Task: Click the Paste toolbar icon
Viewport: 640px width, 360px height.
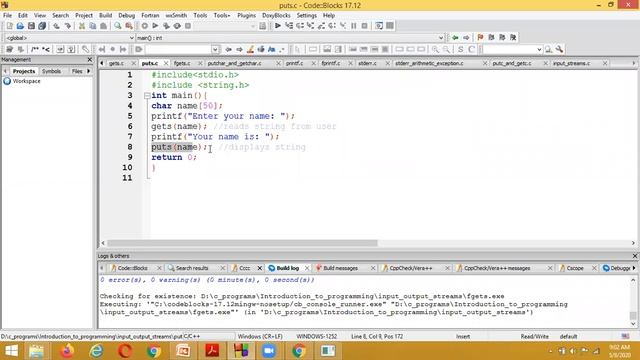Action: (103, 26)
